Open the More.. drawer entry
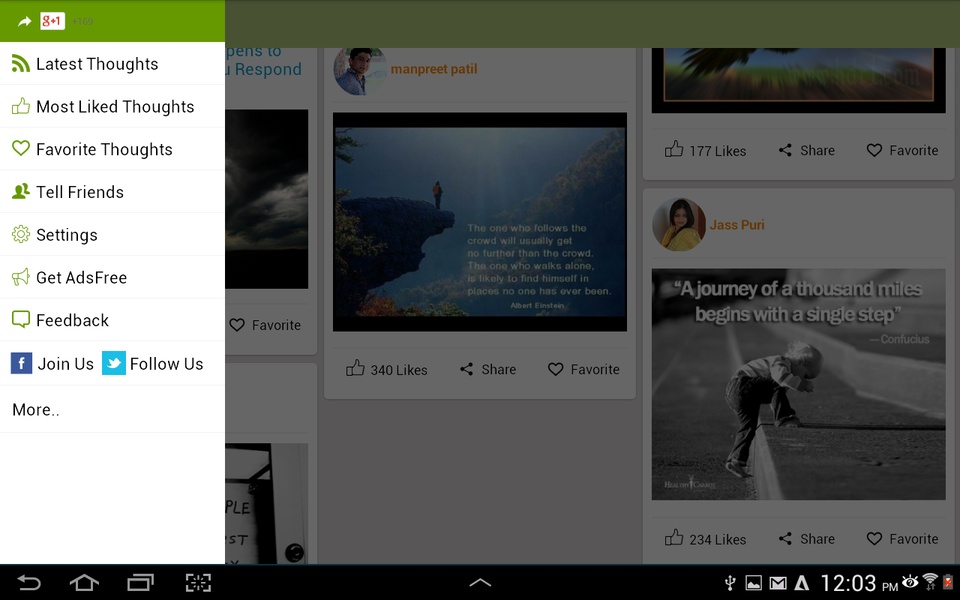Viewport: 960px width, 600px height. coord(113,410)
